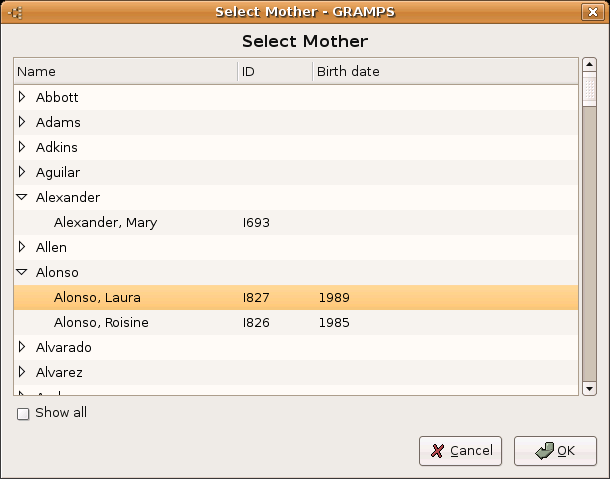This screenshot has width=610, height=479.
Task: Collapse the Alonso surname group
Action: (22, 272)
